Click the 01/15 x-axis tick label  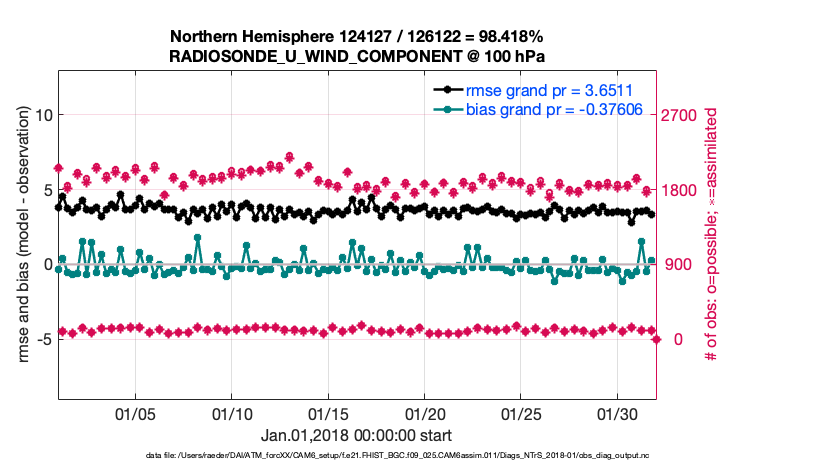(x=327, y=413)
